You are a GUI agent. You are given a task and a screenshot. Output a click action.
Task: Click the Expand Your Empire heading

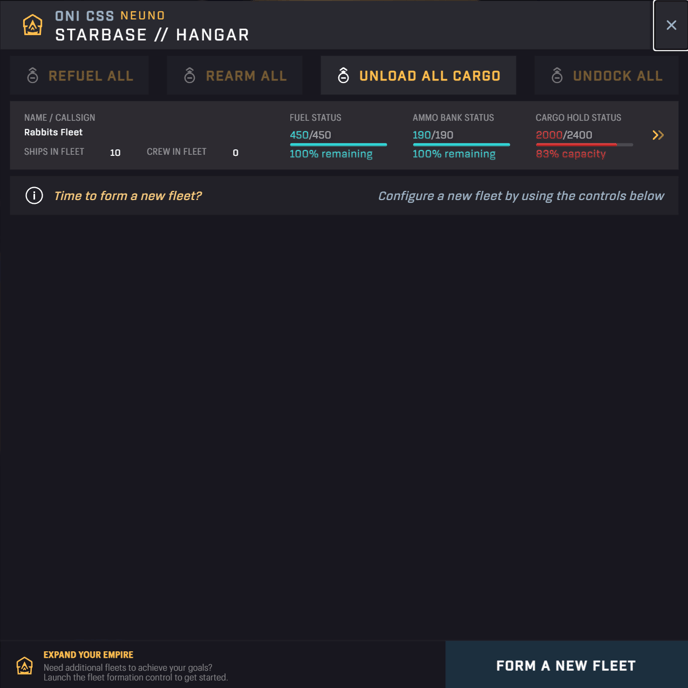tap(88, 655)
